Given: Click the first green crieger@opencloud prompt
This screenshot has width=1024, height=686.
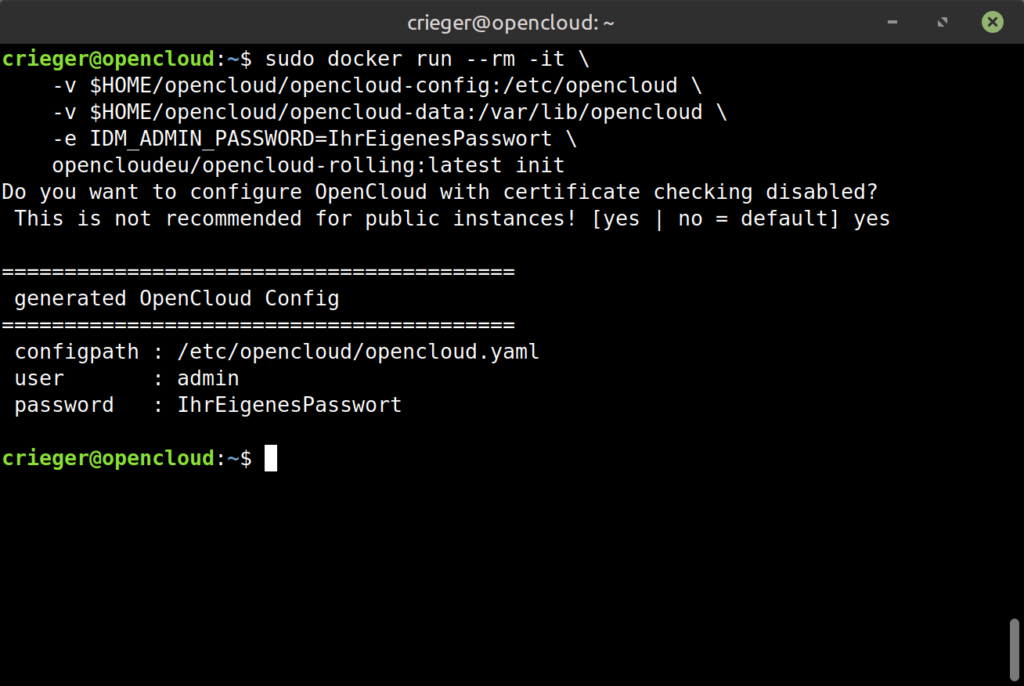Looking at the screenshot, I should point(108,58).
